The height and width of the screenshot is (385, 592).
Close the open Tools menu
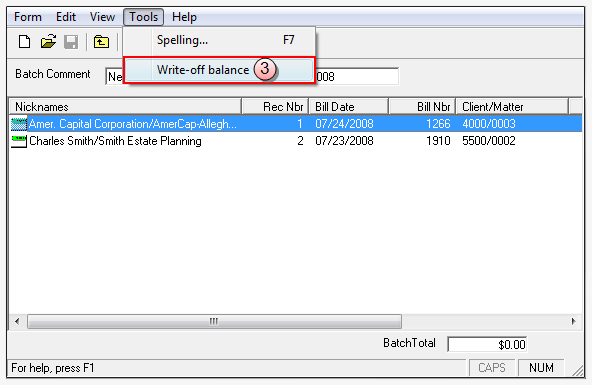pos(143,17)
